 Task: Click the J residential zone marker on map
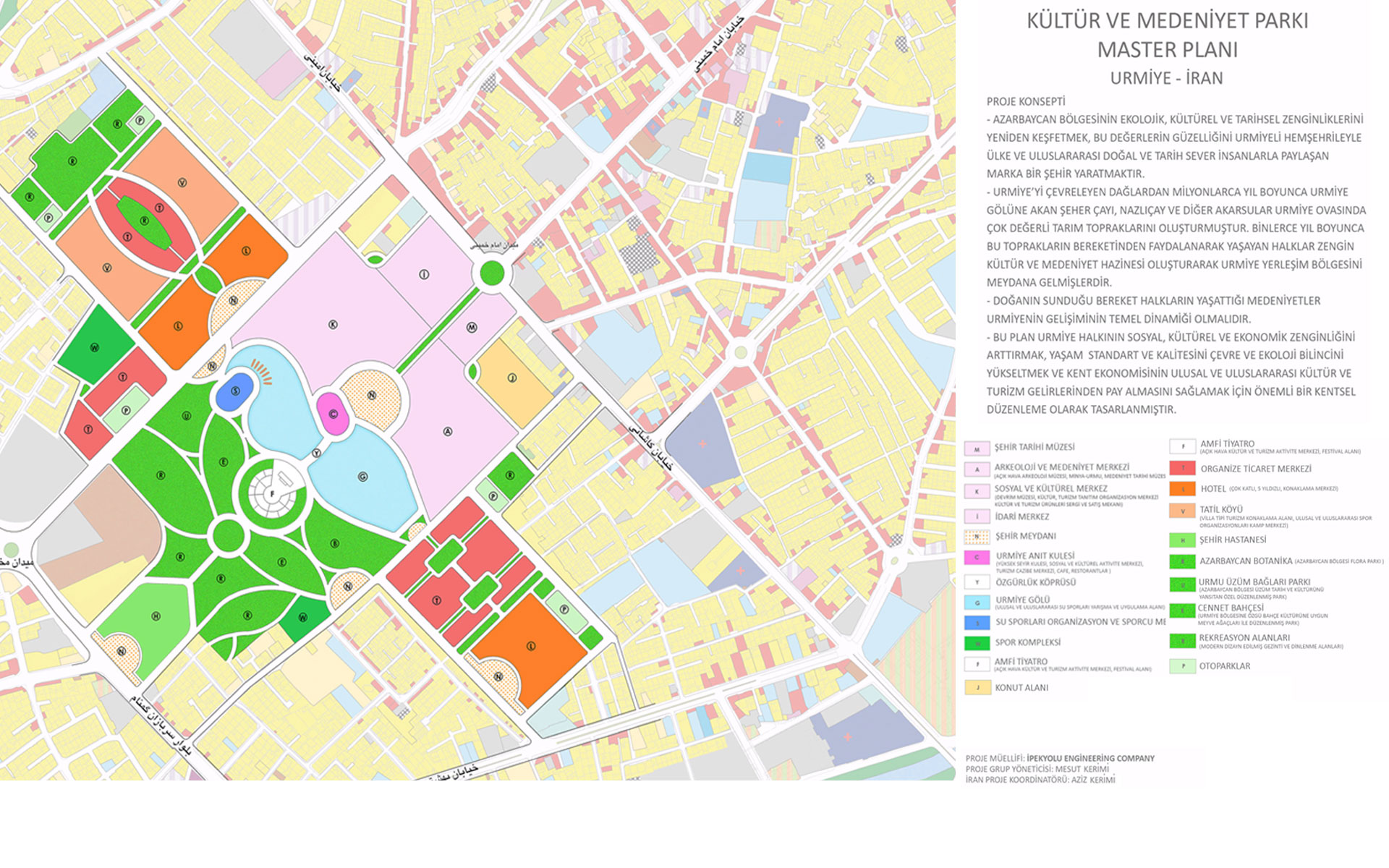(x=512, y=378)
